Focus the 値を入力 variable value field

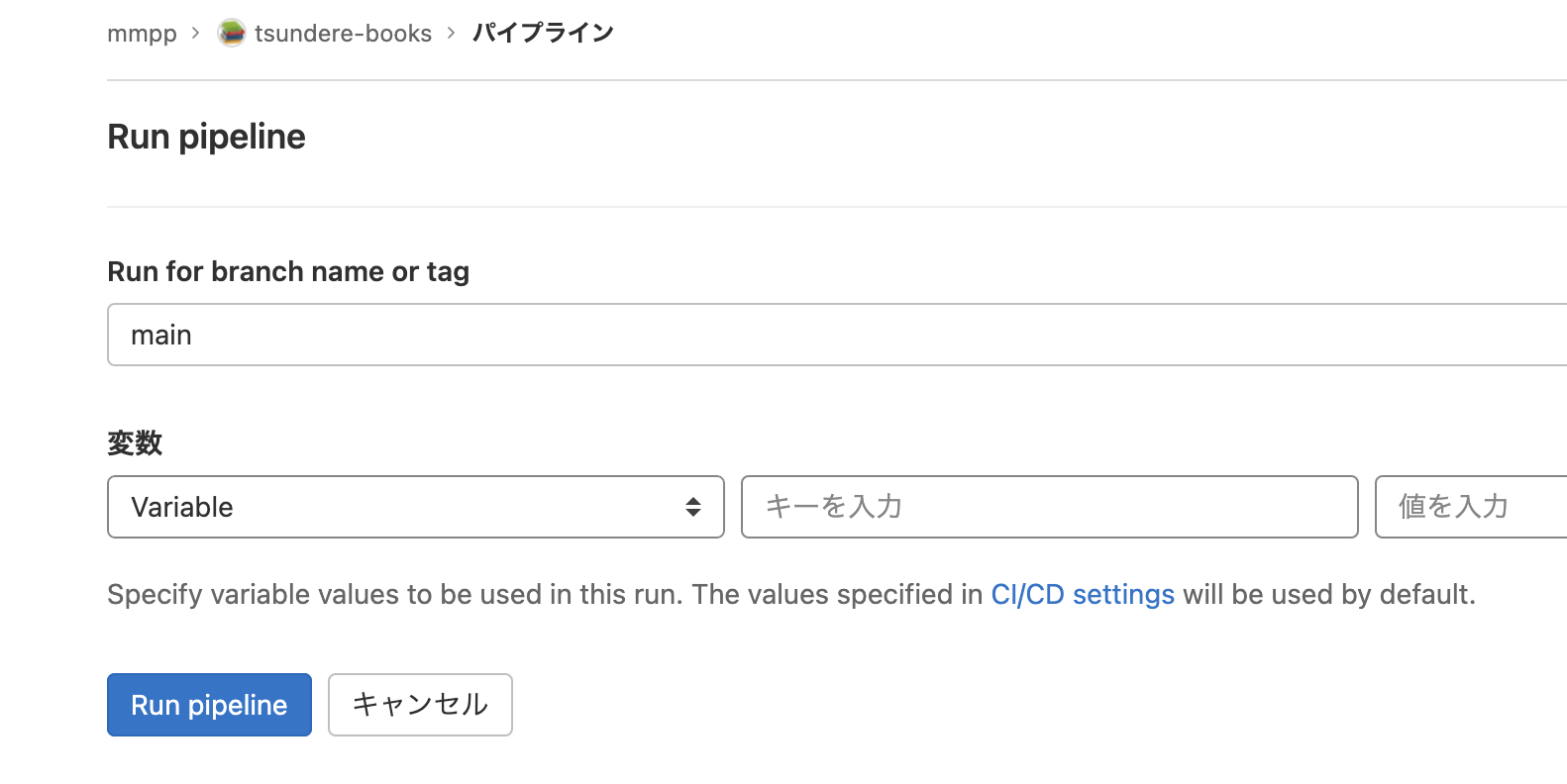click(x=1470, y=507)
